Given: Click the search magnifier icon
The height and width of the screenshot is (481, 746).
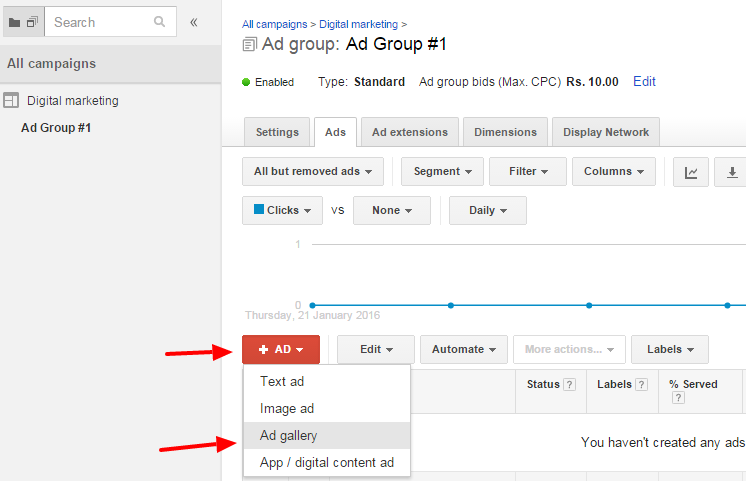Looking at the screenshot, I should tap(160, 22).
